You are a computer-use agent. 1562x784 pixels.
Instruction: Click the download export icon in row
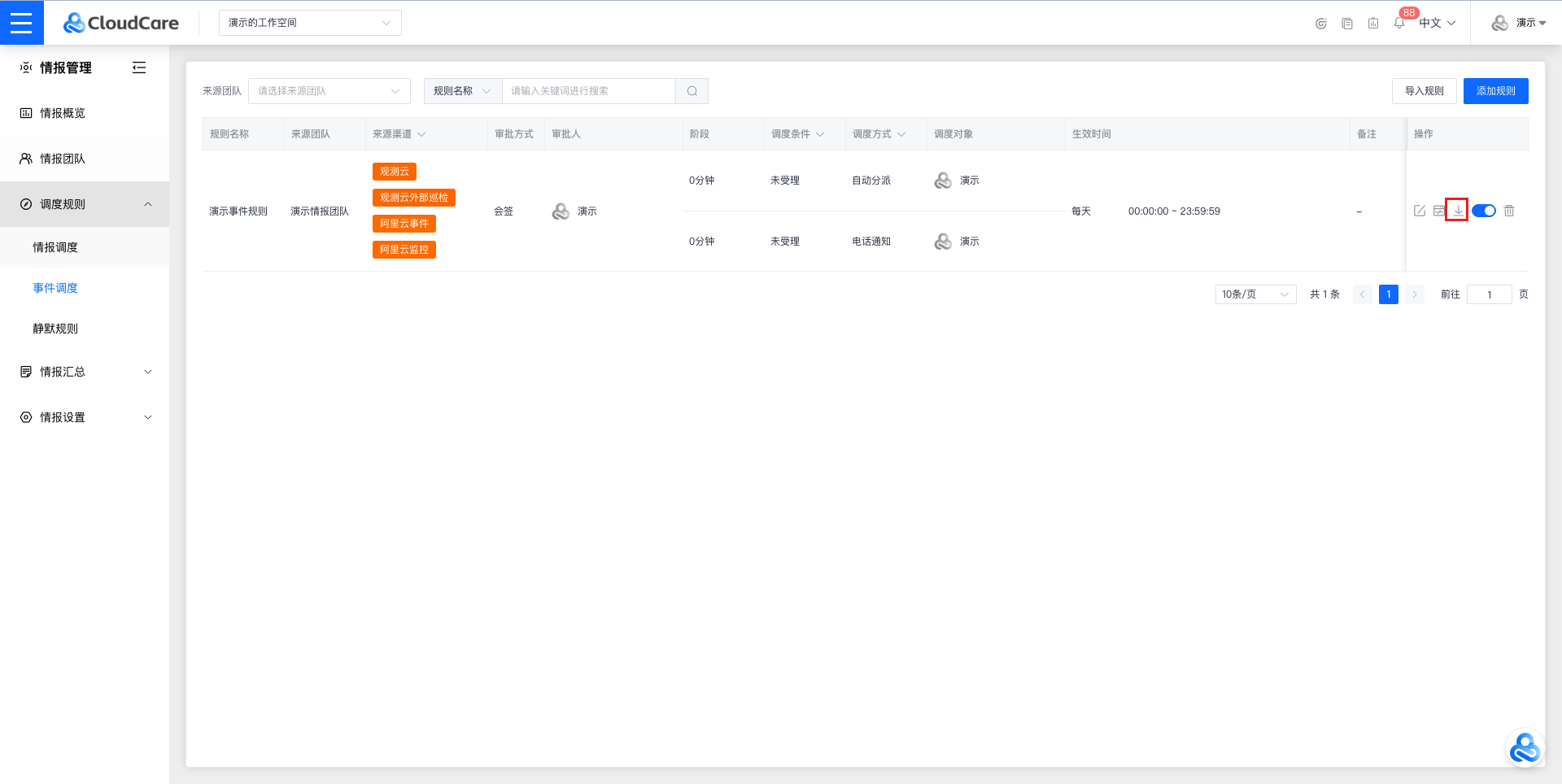click(1458, 211)
